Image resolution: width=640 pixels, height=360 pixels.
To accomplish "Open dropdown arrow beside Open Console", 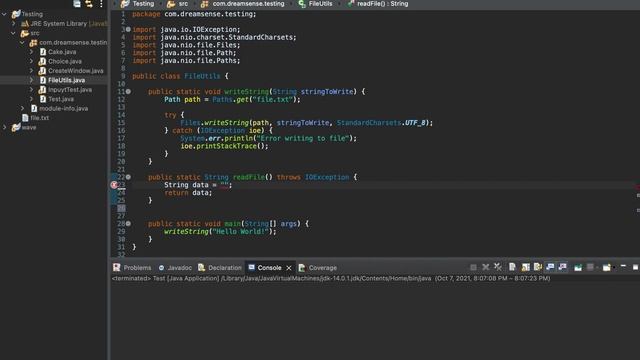I will coord(614,268).
